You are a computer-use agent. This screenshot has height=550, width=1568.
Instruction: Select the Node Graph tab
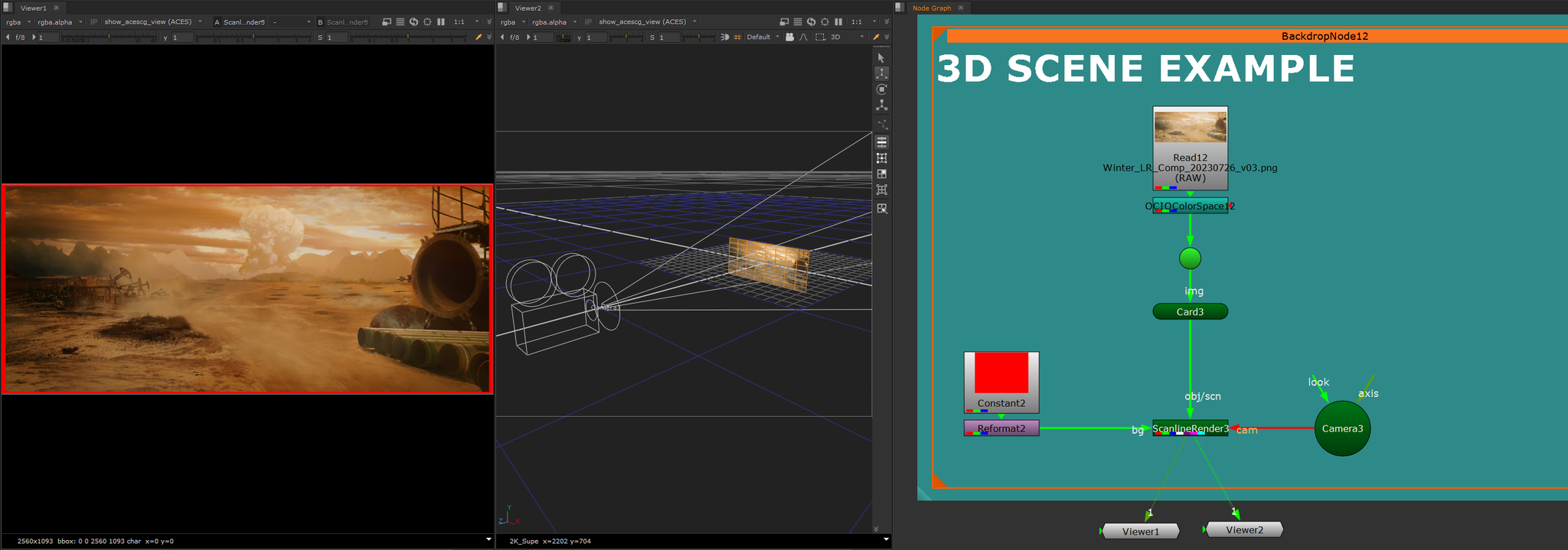coord(931,8)
